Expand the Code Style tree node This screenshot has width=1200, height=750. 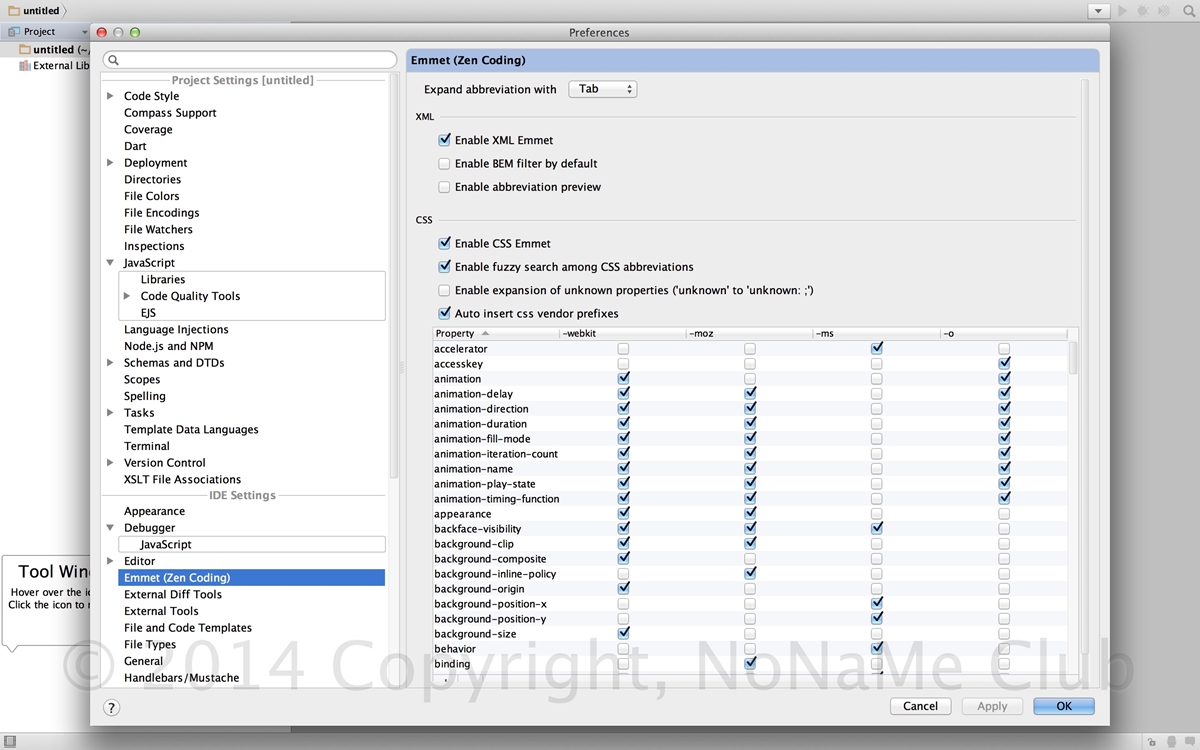coord(110,96)
